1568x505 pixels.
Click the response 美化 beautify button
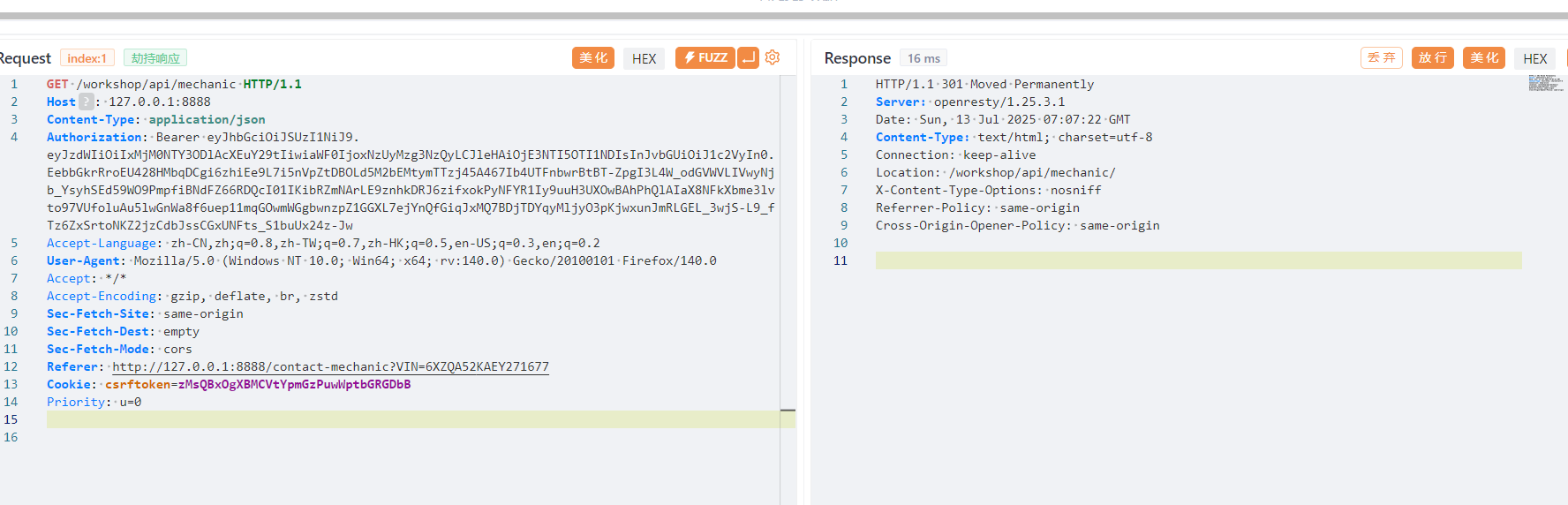tap(1483, 58)
